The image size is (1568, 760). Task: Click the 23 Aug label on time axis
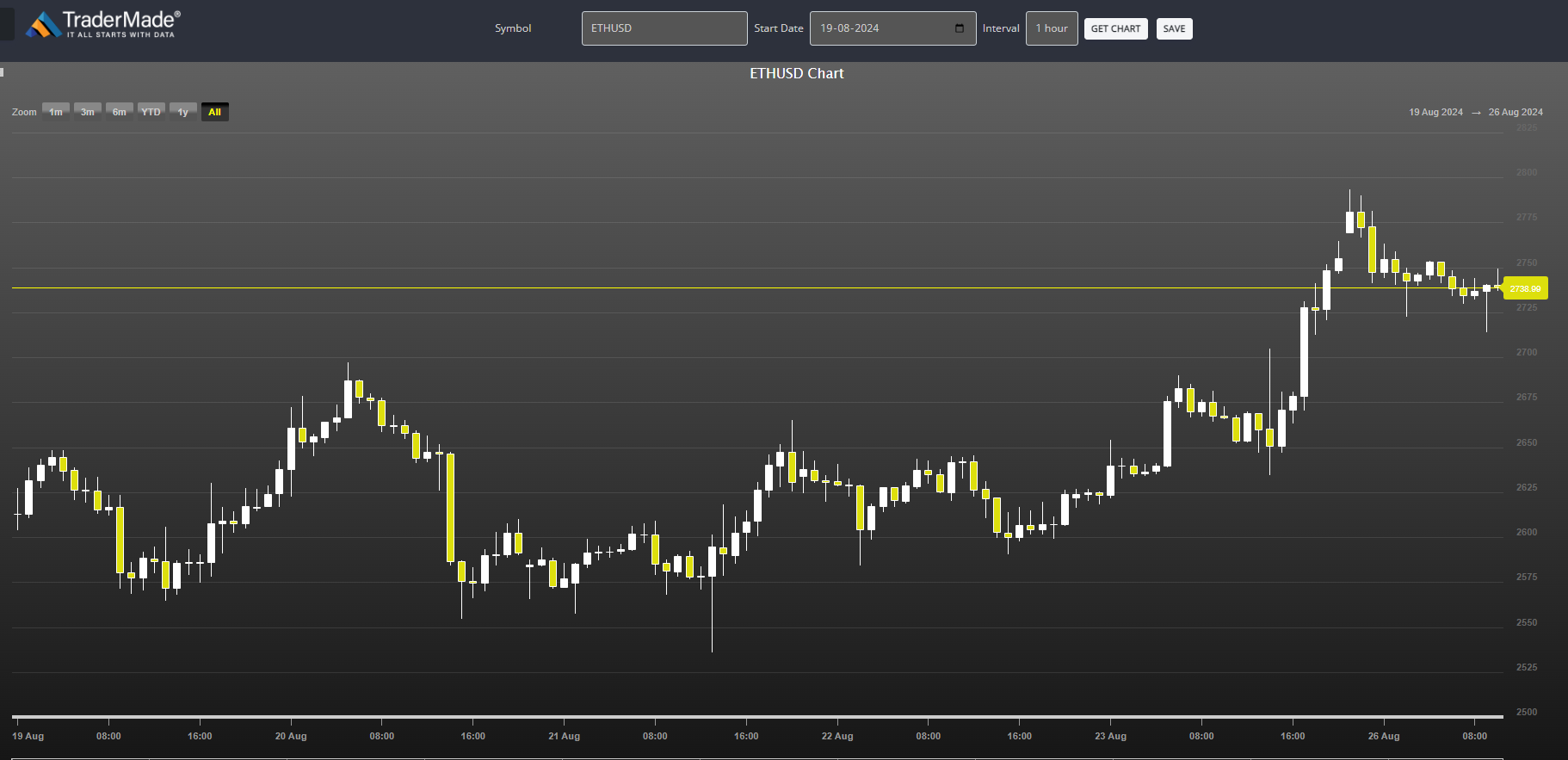click(1110, 736)
